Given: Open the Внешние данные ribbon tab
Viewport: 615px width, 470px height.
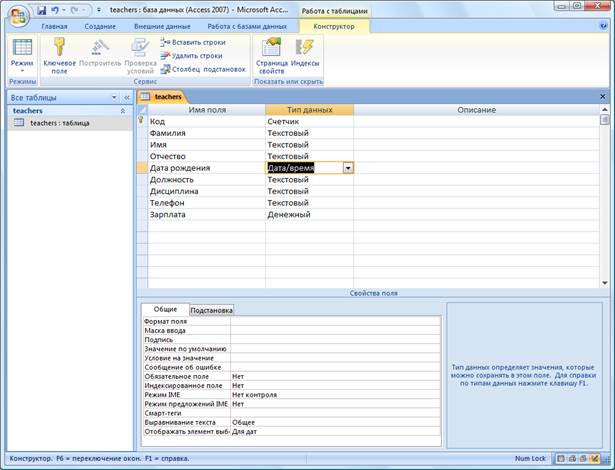Looking at the screenshot, I should tap(163, 26).
